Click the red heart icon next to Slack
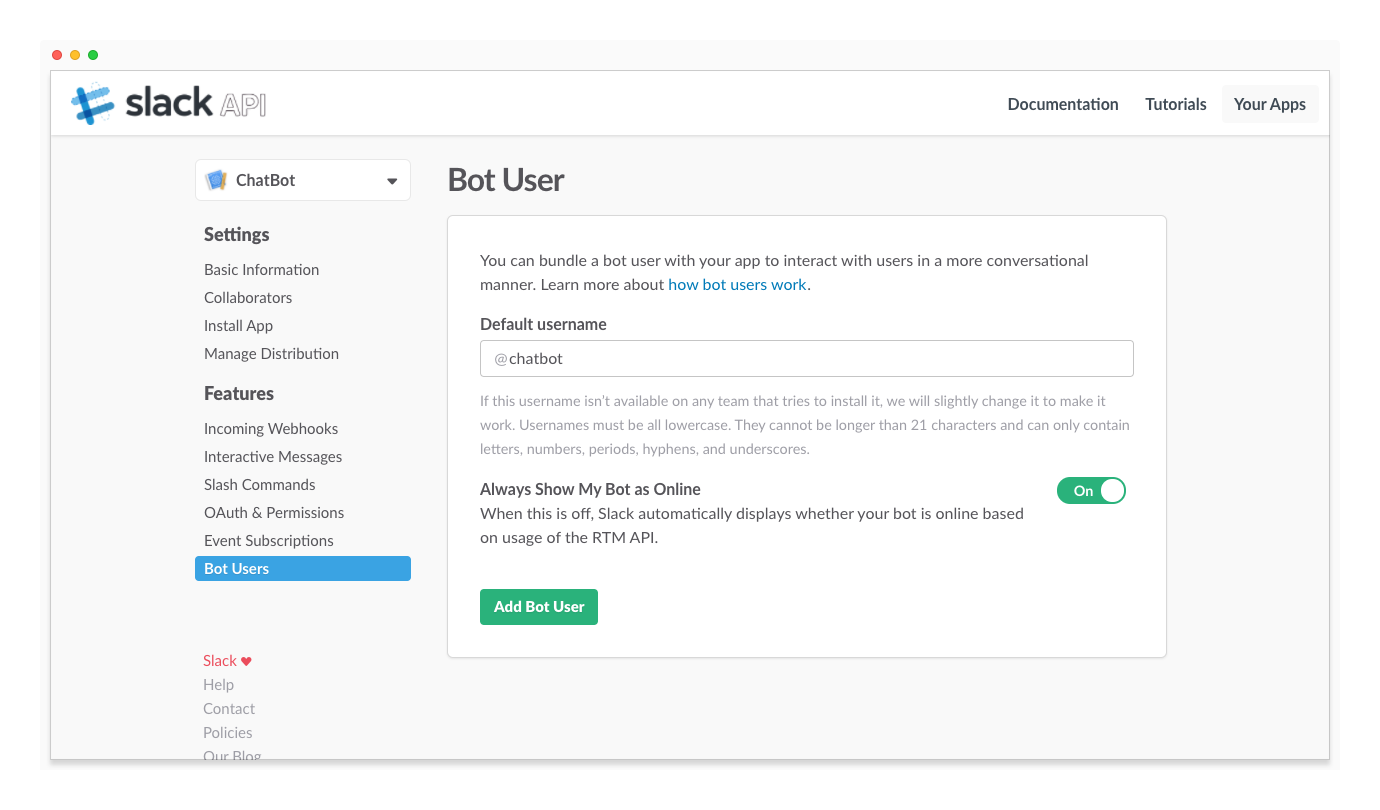This screenshot has width=1380, height=810. click(247, 661)
